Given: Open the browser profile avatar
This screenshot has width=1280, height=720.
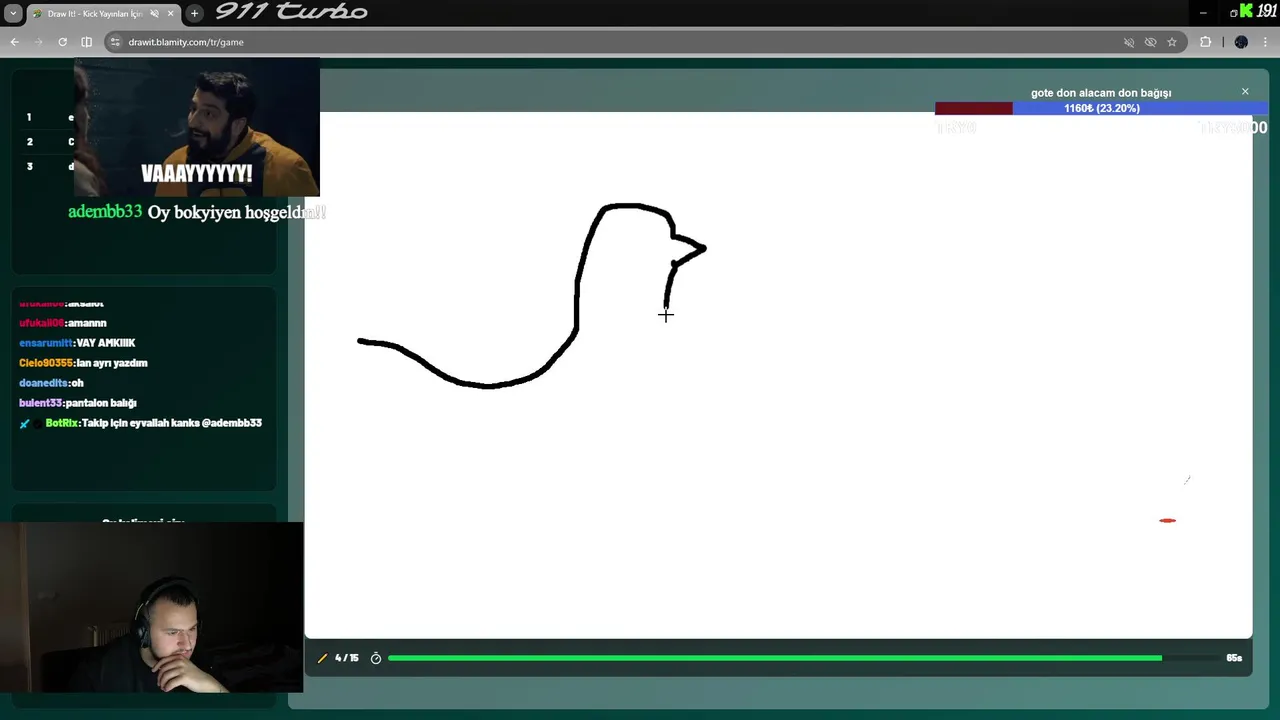Looking at the screenshot, I should point(1241,42).
